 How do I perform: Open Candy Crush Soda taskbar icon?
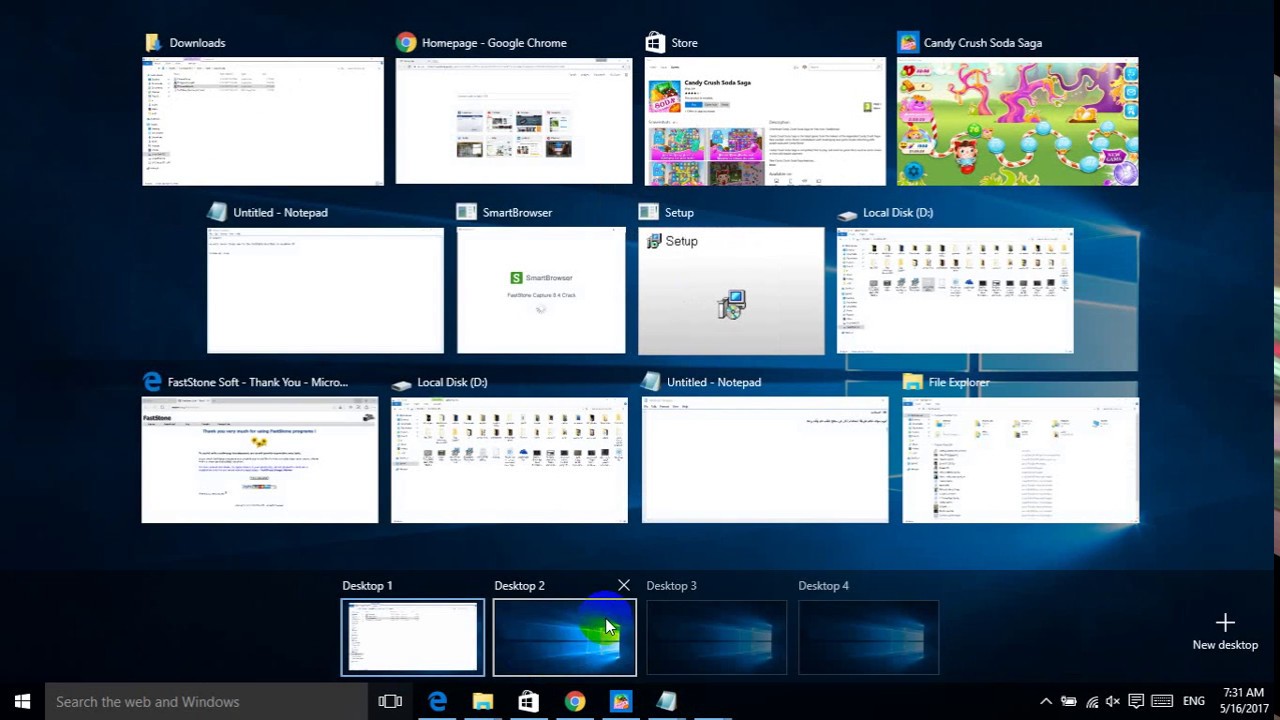coord(620,702)
